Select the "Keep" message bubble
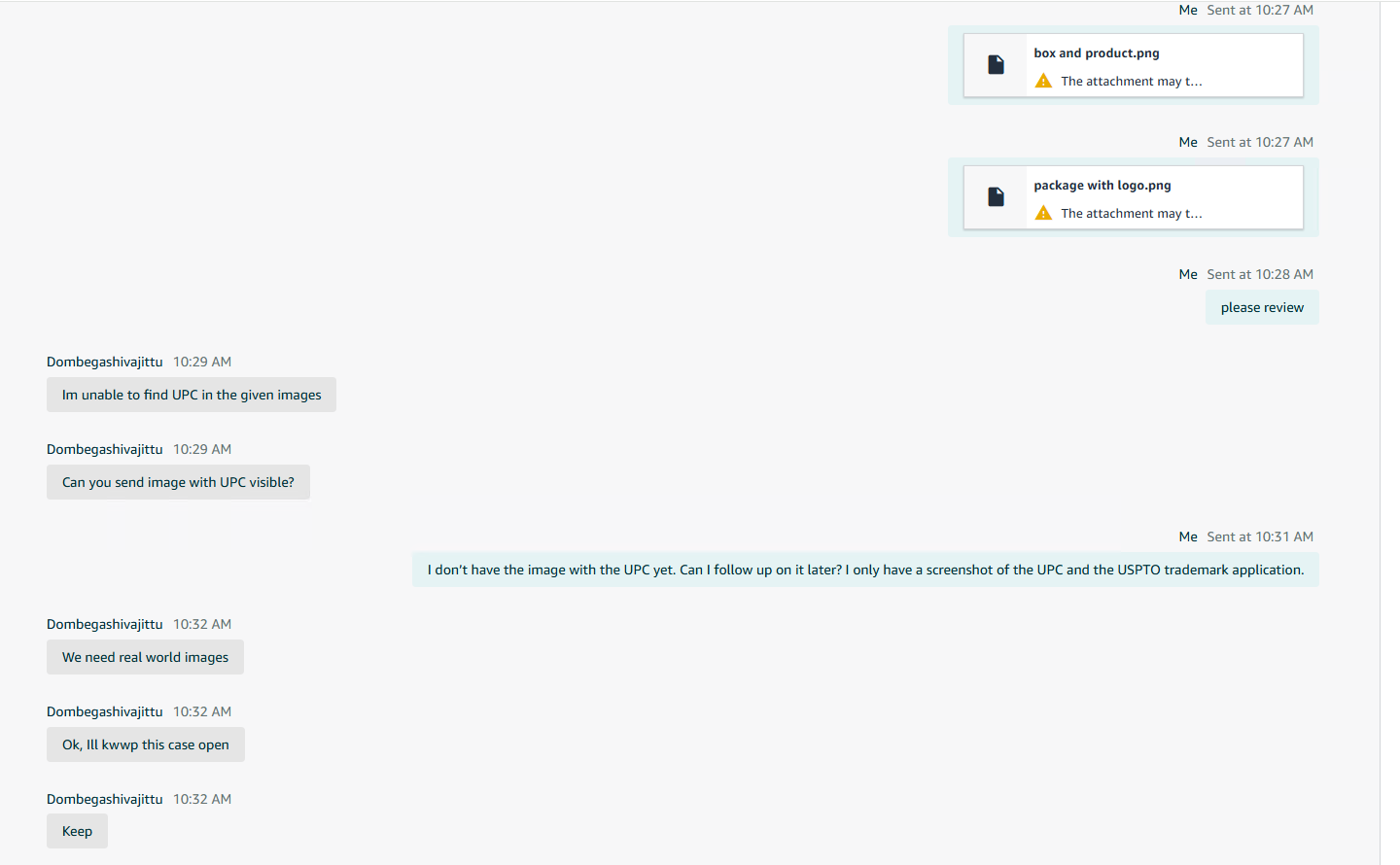 [77, 832]
